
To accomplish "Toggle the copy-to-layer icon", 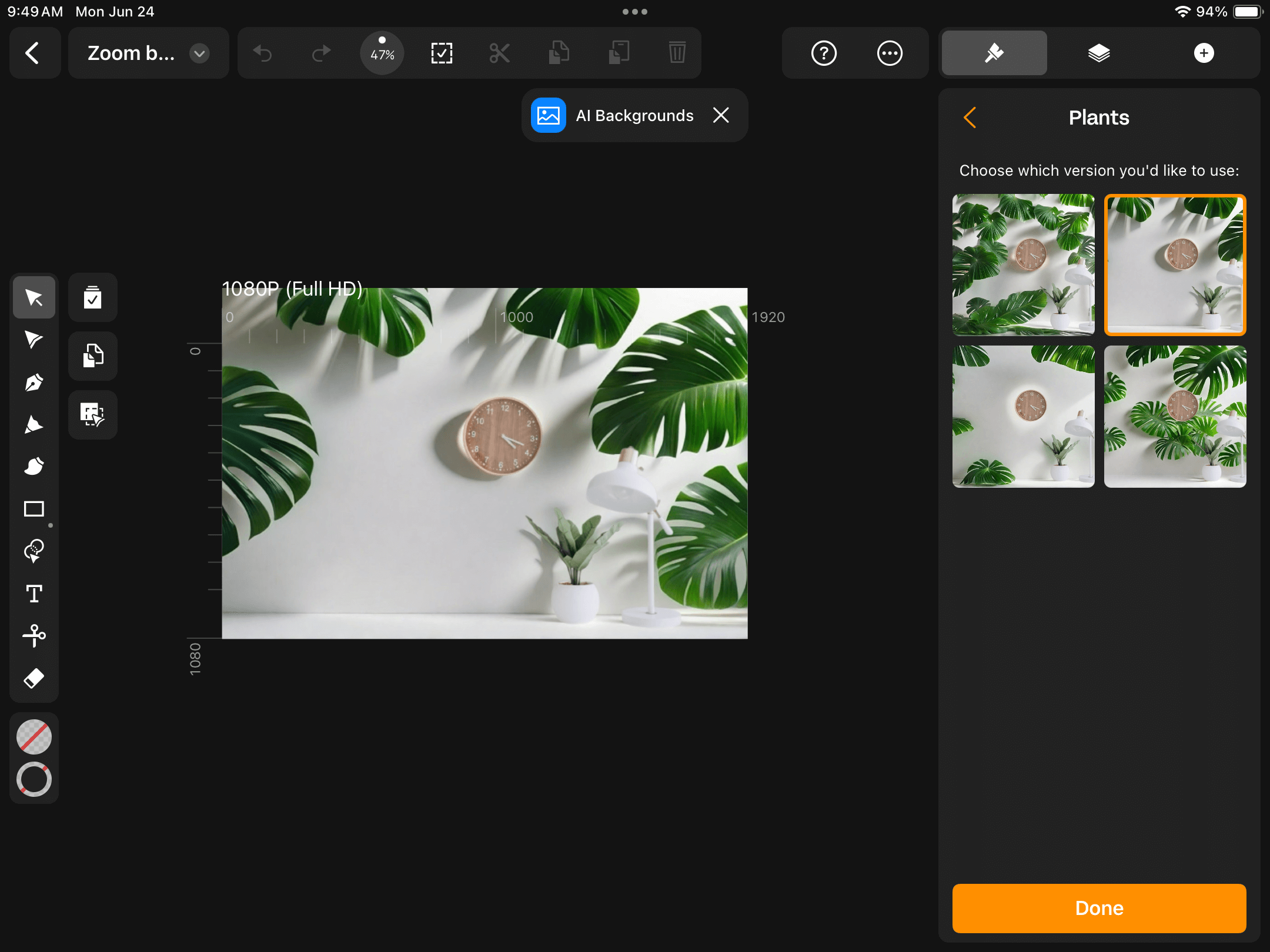I will (92, 355).
